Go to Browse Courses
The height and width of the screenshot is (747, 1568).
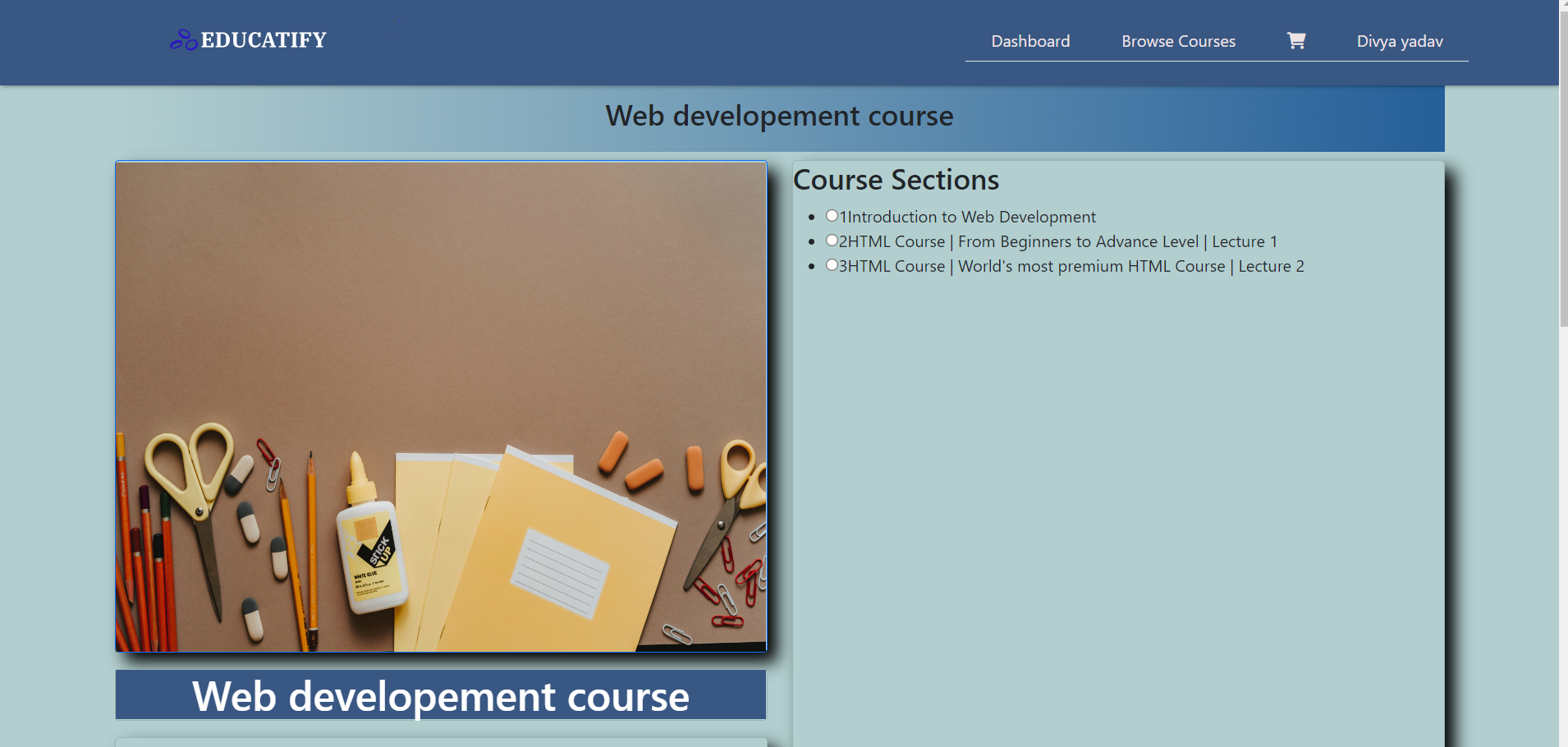(x=1178, y=41)
